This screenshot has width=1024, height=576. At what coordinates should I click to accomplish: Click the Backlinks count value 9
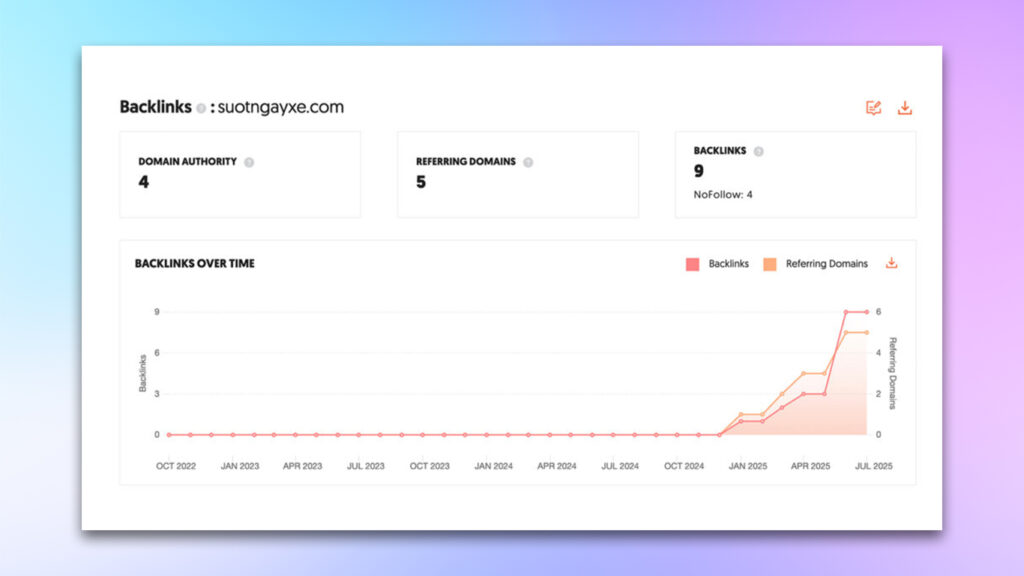(x=699, y=171)
